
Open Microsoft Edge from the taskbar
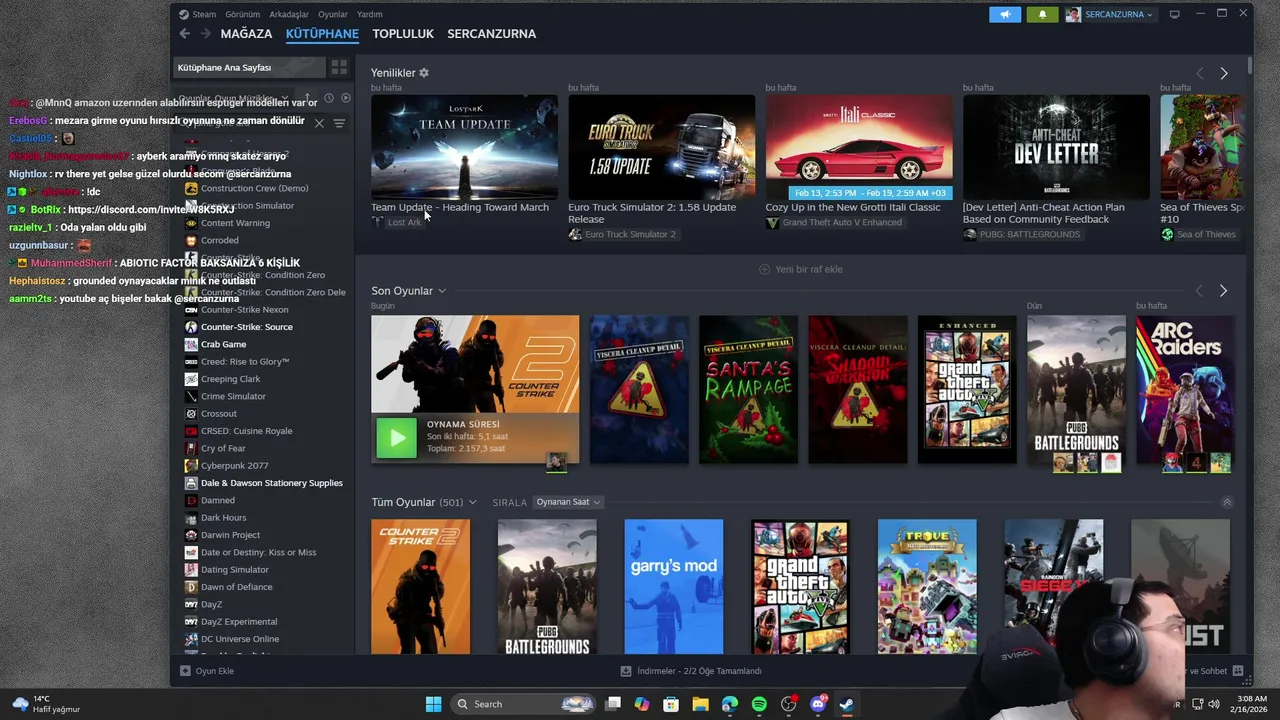(730, 704)
